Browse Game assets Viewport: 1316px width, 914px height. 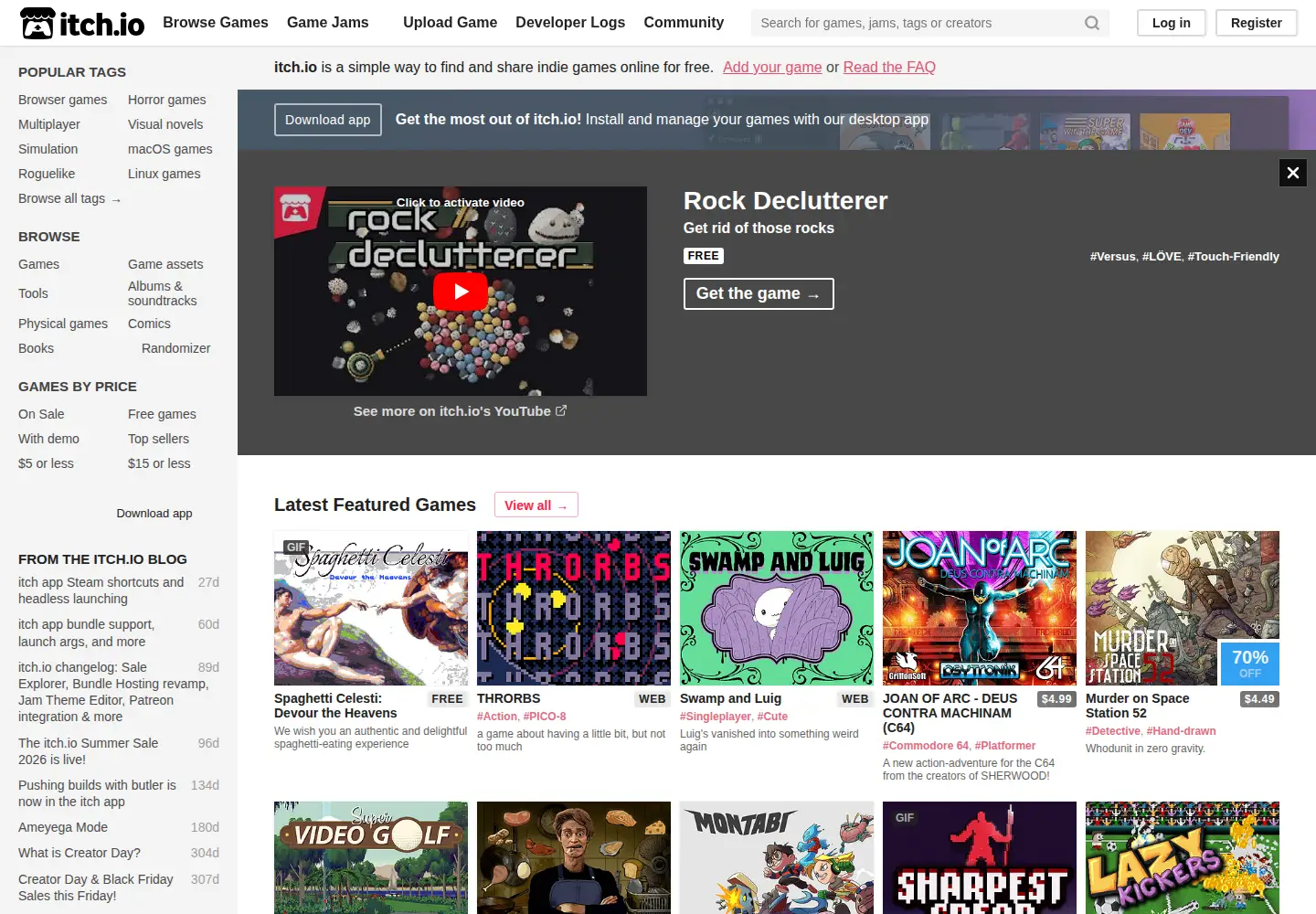pyautogui.click(x=165, y=264)
